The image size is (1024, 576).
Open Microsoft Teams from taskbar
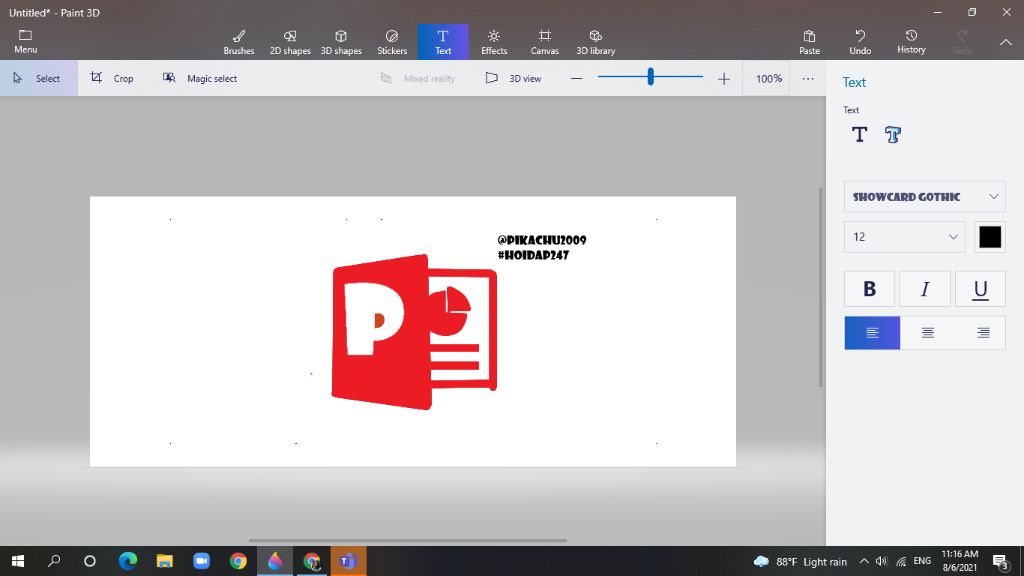click(x=348, y=561)
